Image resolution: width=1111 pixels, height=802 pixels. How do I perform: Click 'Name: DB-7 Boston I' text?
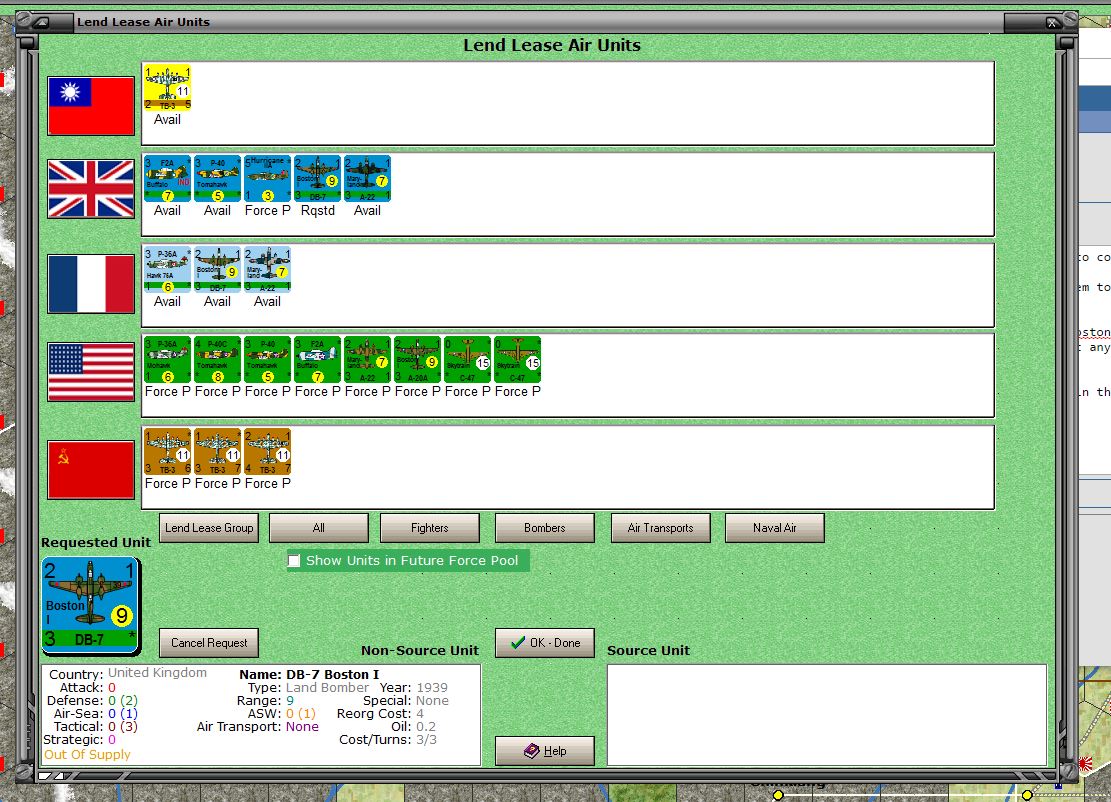coord(309,674)
